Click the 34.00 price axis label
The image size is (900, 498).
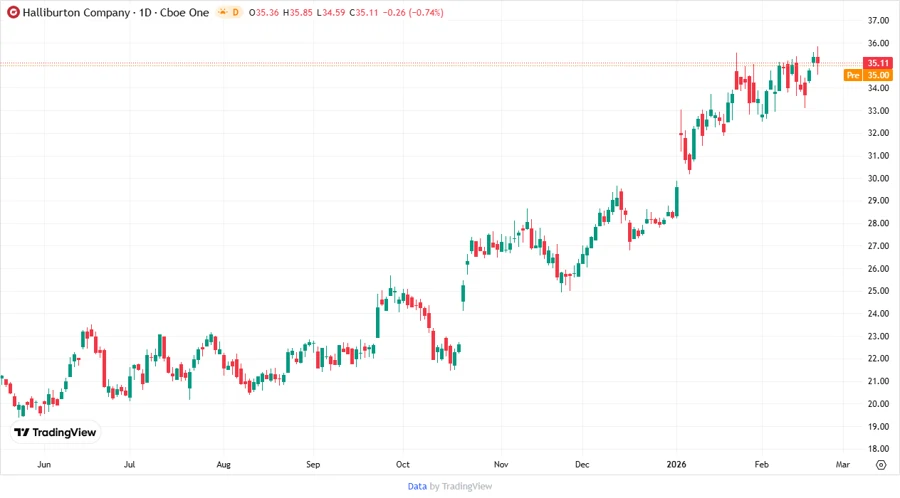[878, 88]
